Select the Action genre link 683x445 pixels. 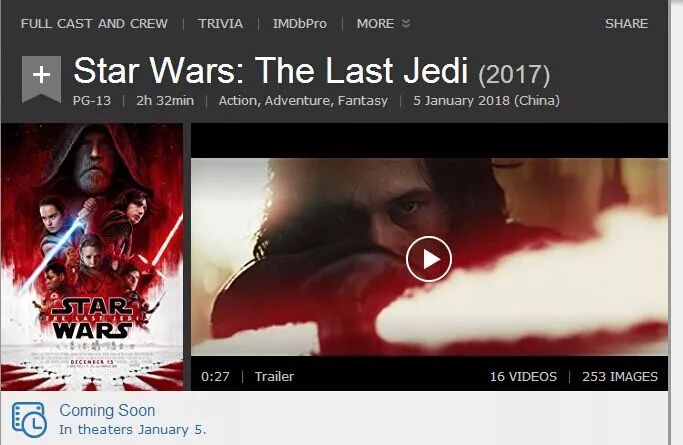point(237,101)
